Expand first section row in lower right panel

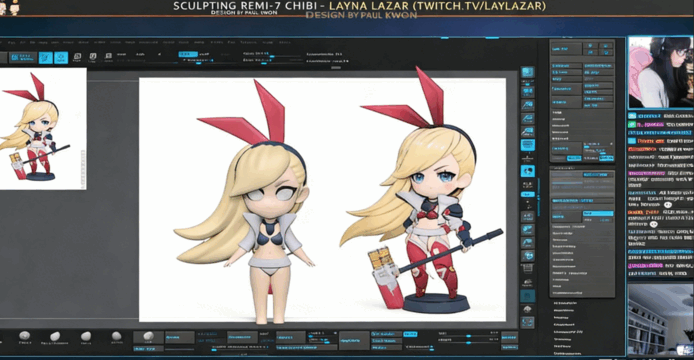(x=582, y=226)
